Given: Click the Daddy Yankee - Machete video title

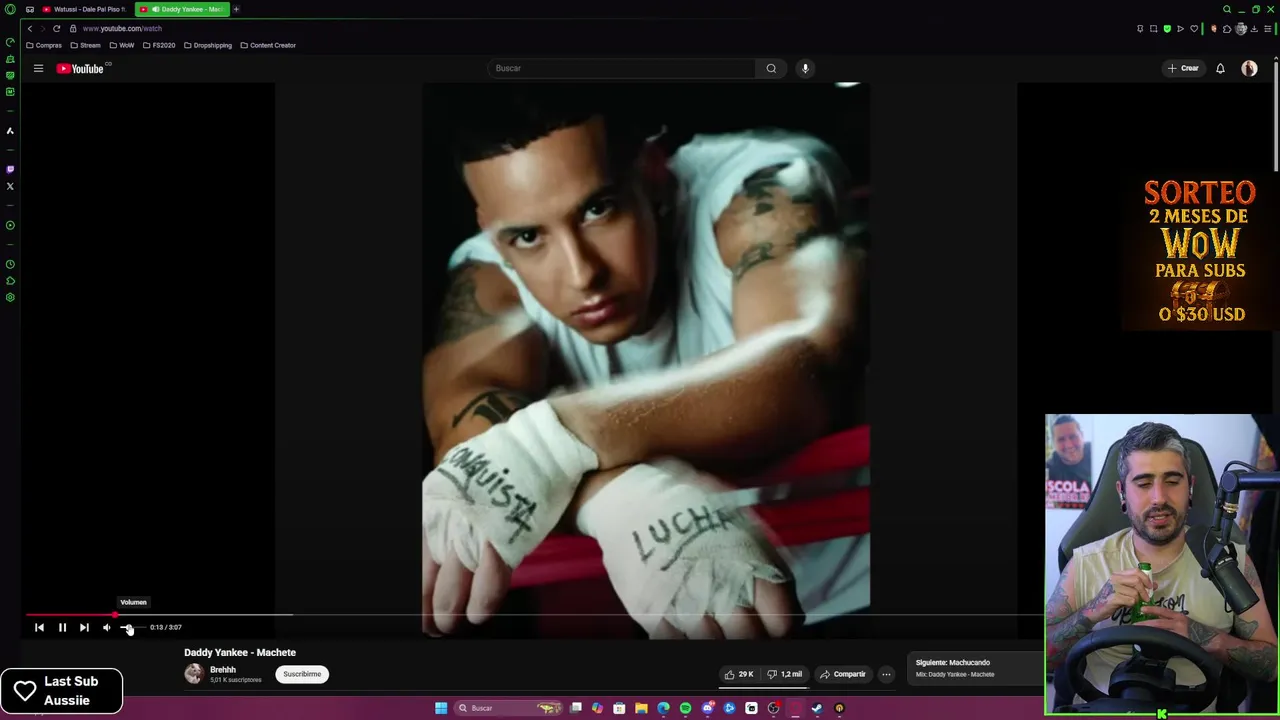Looking at the screenshot, I should click(x=240, y=652).
